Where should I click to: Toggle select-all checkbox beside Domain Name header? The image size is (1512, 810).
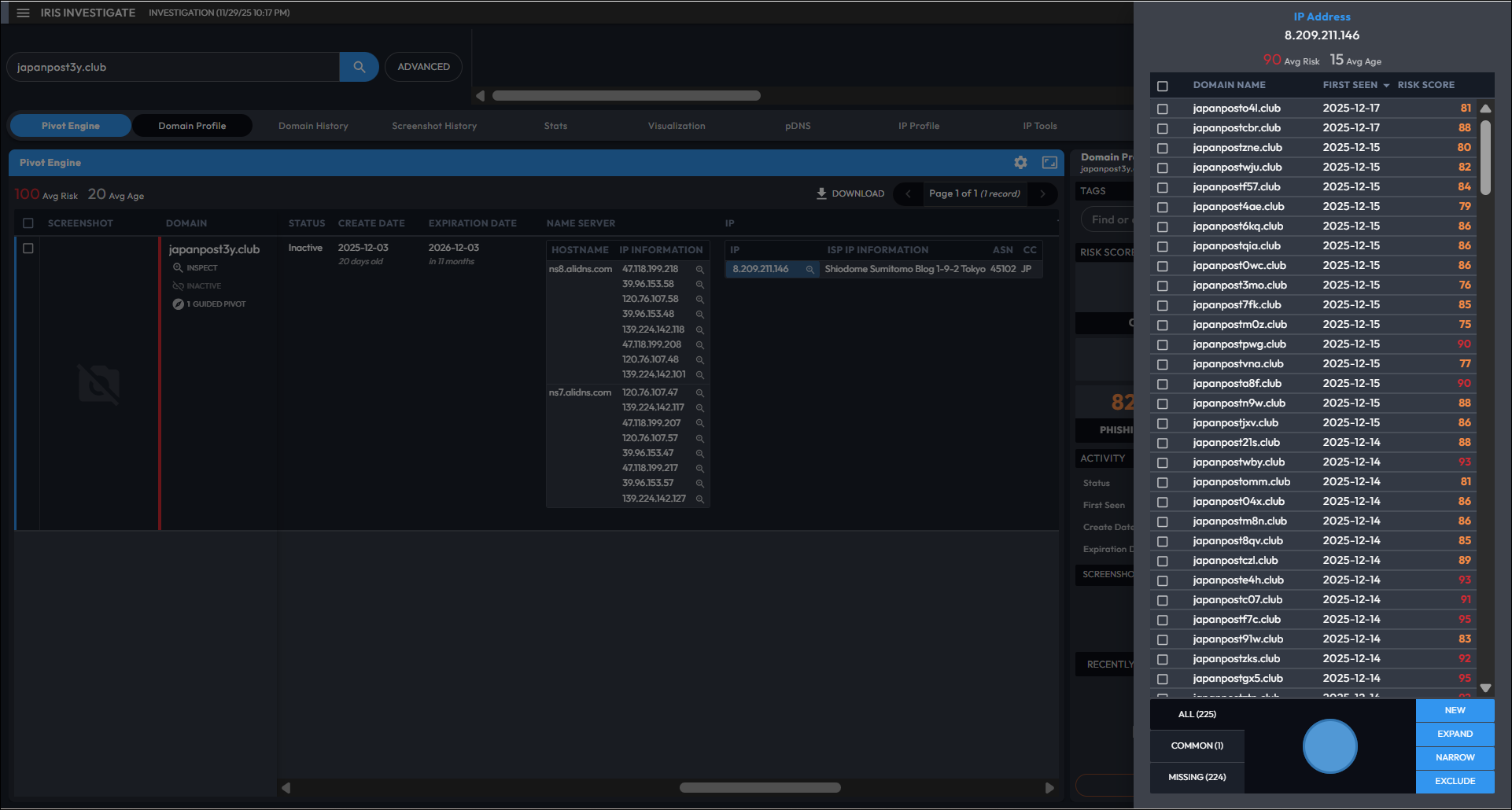(x=1162, y=86)
